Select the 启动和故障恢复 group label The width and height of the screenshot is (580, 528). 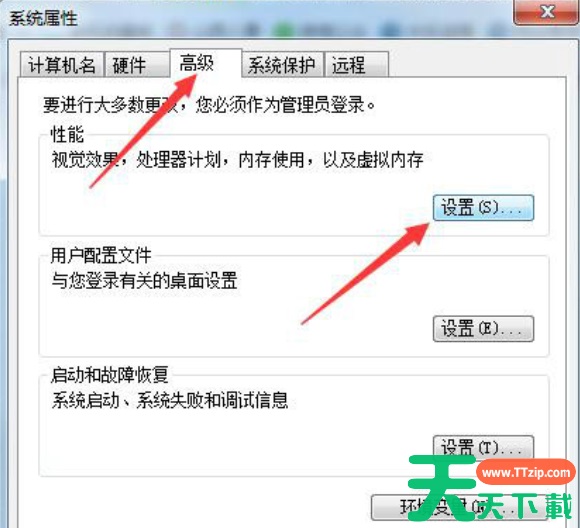(109, 375)
